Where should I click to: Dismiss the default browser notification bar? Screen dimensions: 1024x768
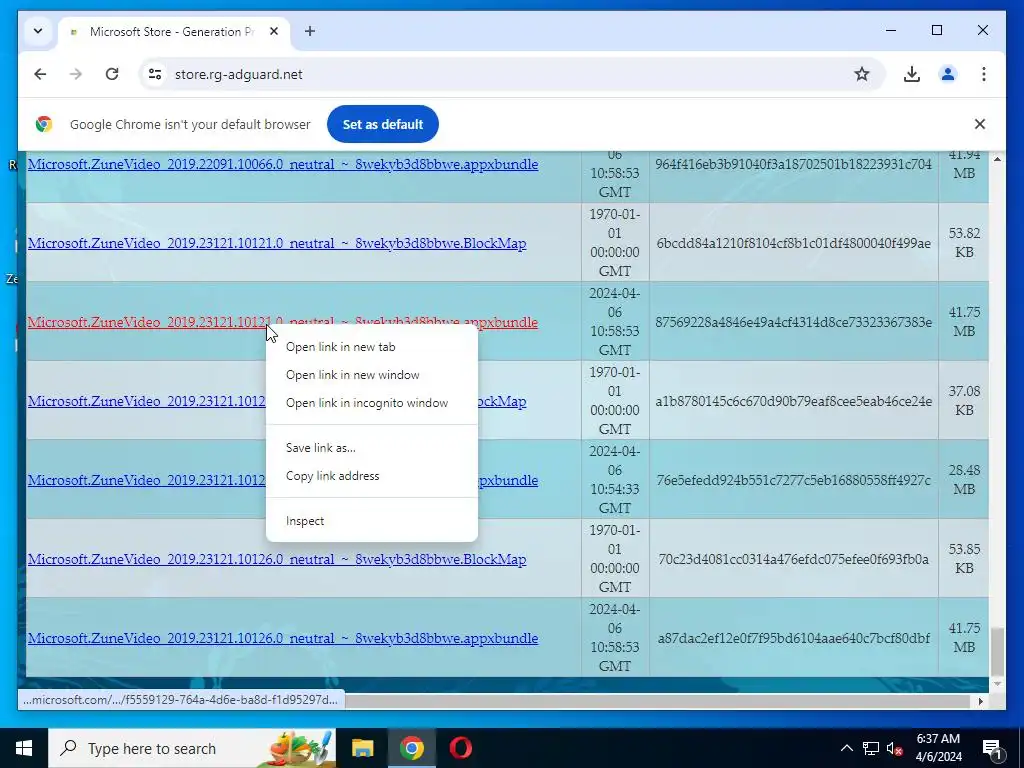pyautogui.click(x=980, y=124)
